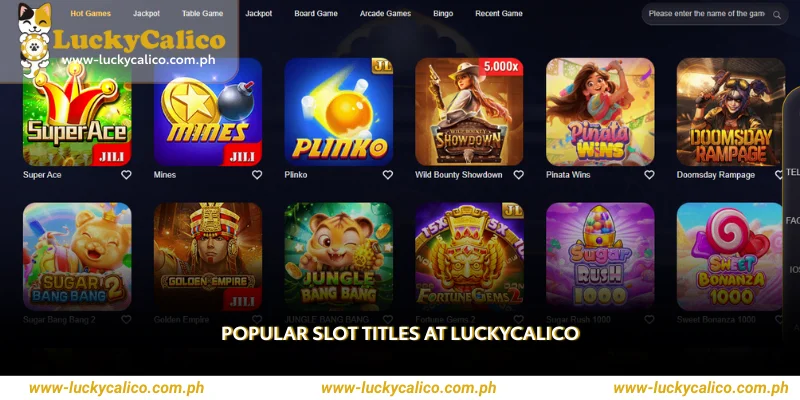This screenshot has height=400, width=800.
Task: Click the LuckyCalico cat logo
Action: (35, 40)
